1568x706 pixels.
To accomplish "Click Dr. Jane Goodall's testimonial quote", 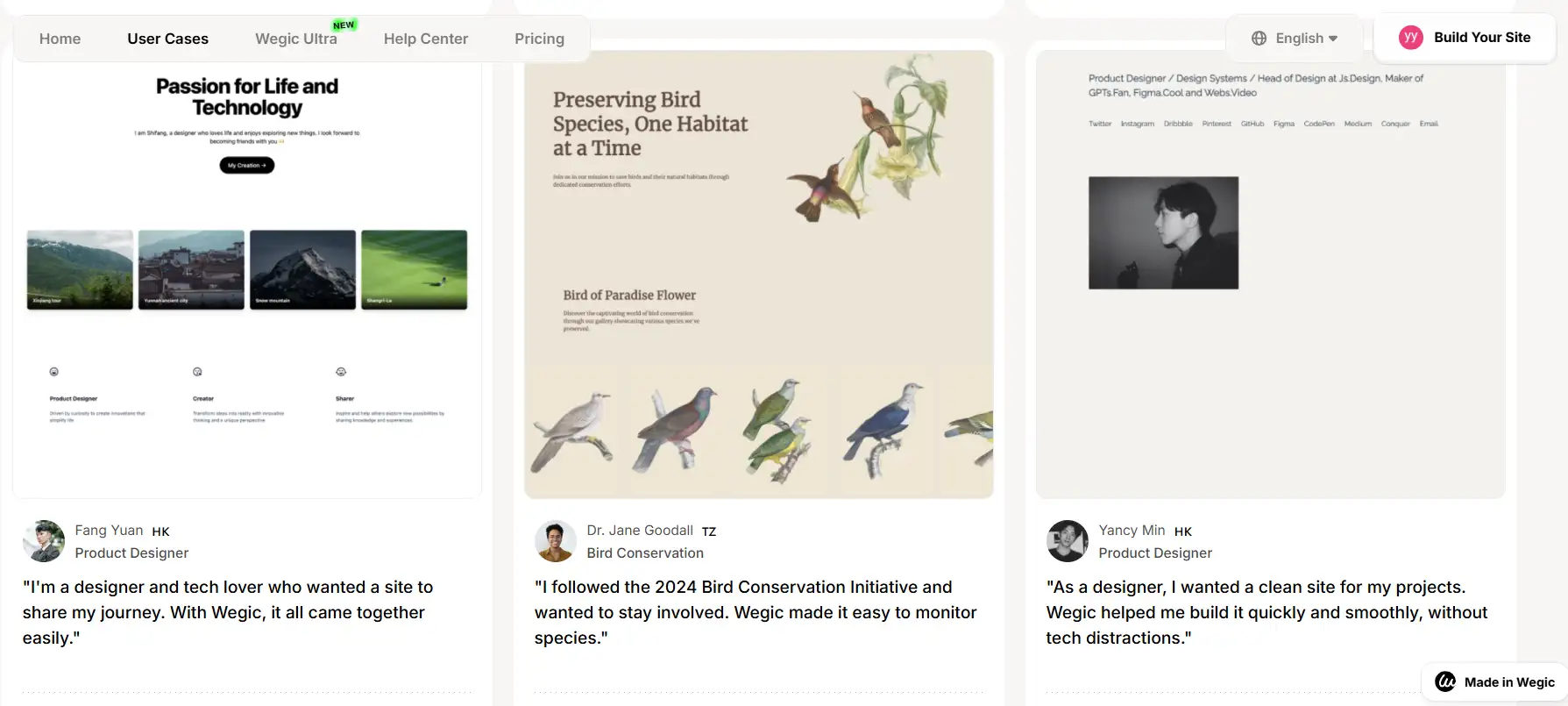I will coord(756,612).
